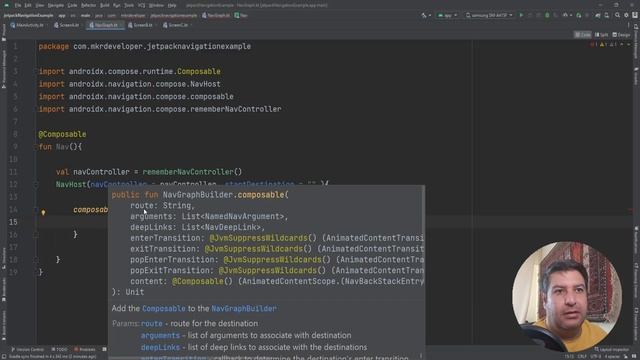Click the NavGraph.kt breadcrumb in navigation bar
The height and width of the screenshot is (360, 640).
pos(216,16)
